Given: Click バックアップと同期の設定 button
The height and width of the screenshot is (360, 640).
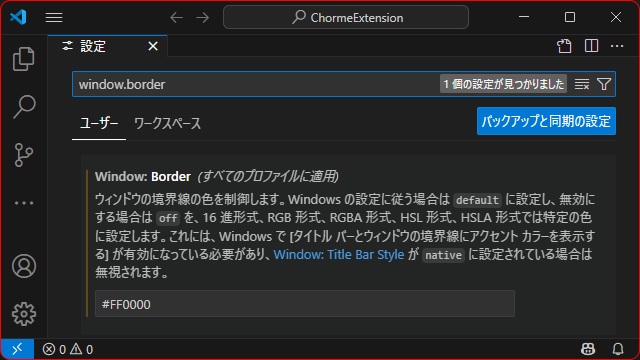Looking at the screenshot, I should pos(546,121).
